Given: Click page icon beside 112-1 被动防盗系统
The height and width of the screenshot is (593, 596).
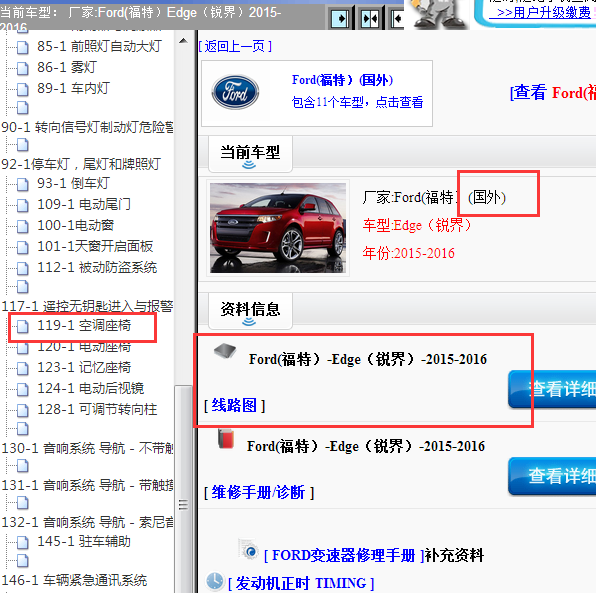Looking at the screenshot, I should [x=23, y=268].
